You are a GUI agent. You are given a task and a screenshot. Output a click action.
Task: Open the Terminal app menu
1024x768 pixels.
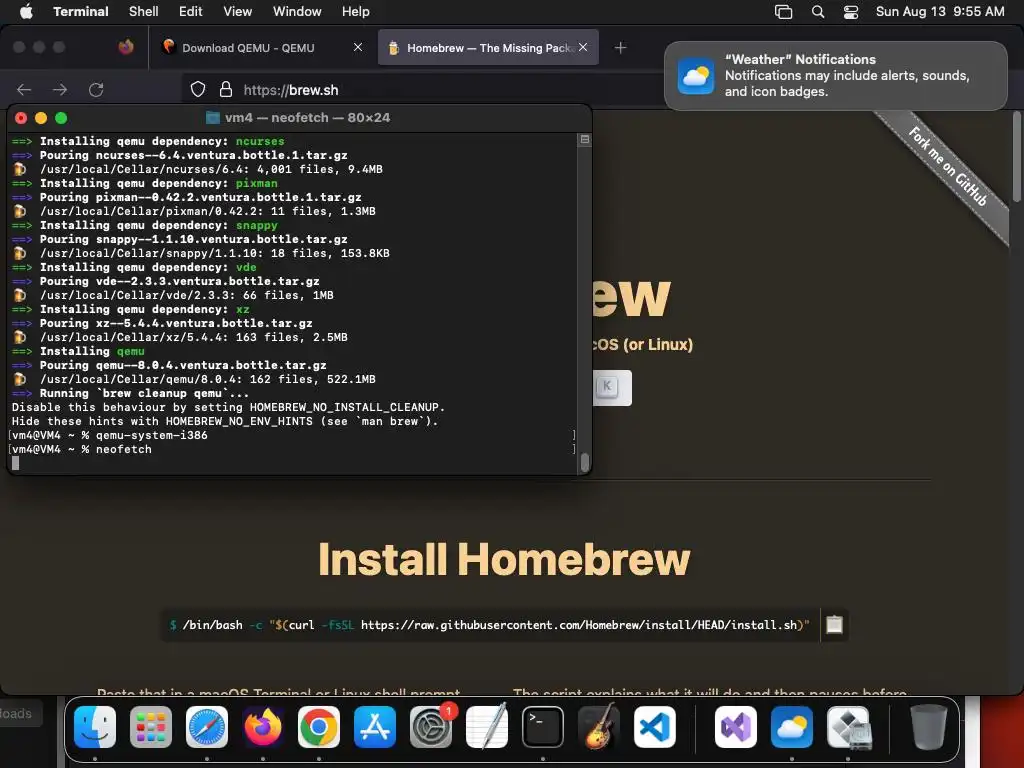81,11
